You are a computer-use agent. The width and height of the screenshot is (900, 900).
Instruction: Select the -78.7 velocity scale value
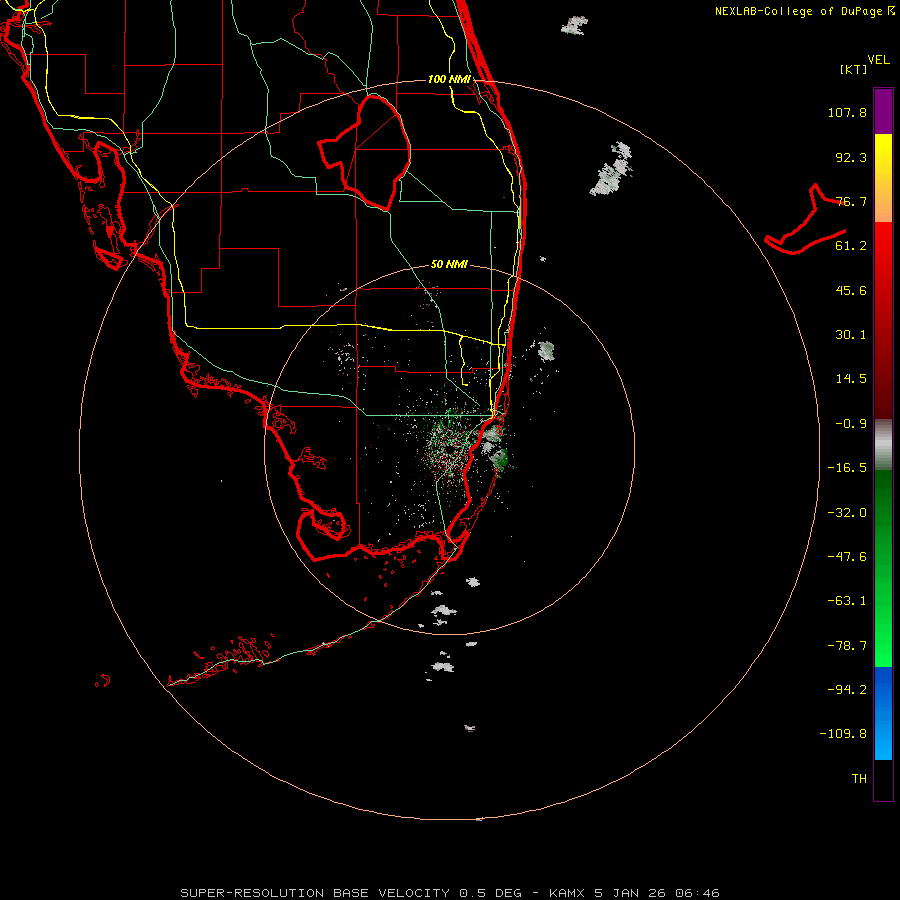(x=847, y=646)
